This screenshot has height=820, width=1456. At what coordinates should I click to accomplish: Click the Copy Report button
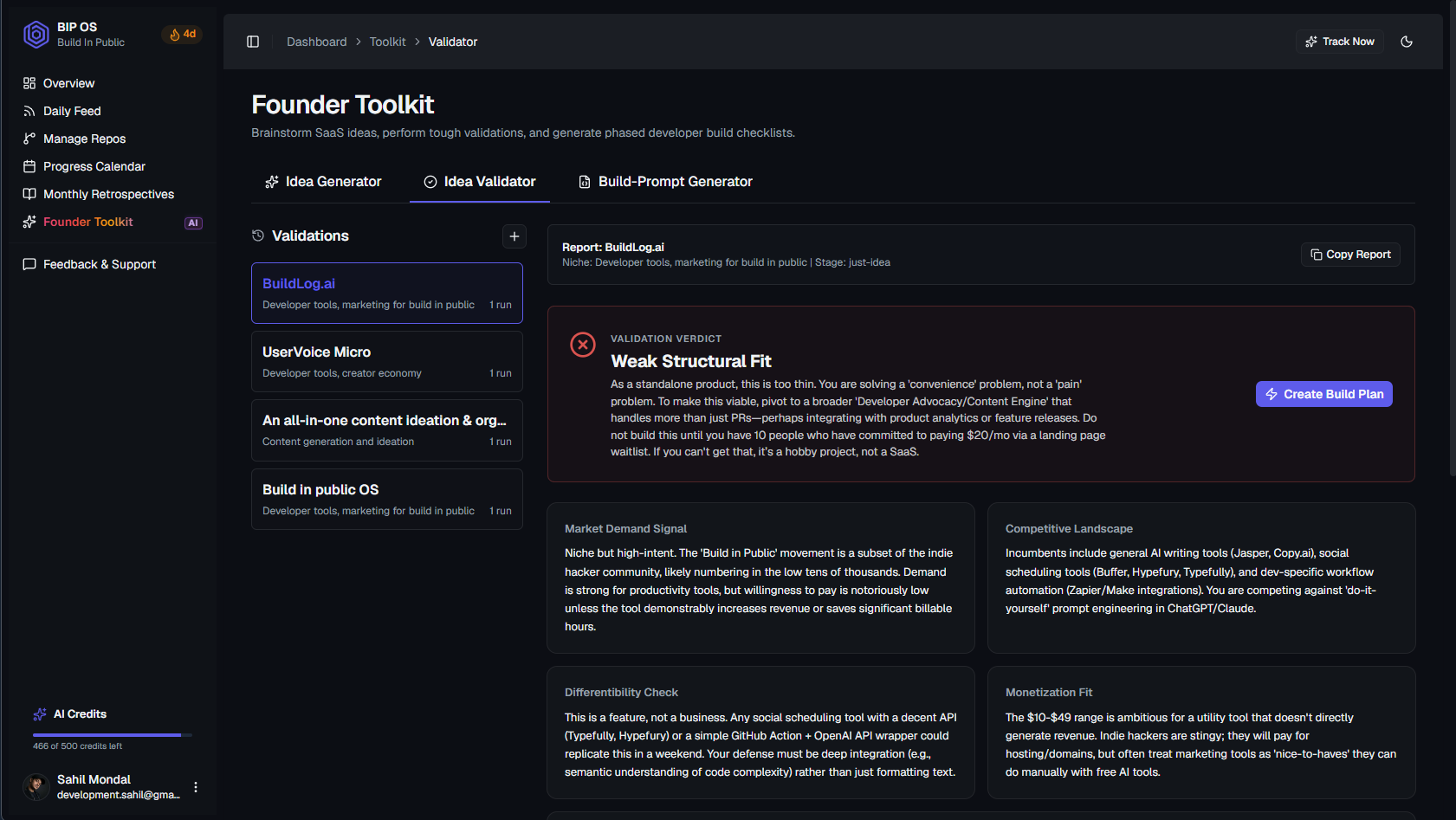(x=1350, y=255)
